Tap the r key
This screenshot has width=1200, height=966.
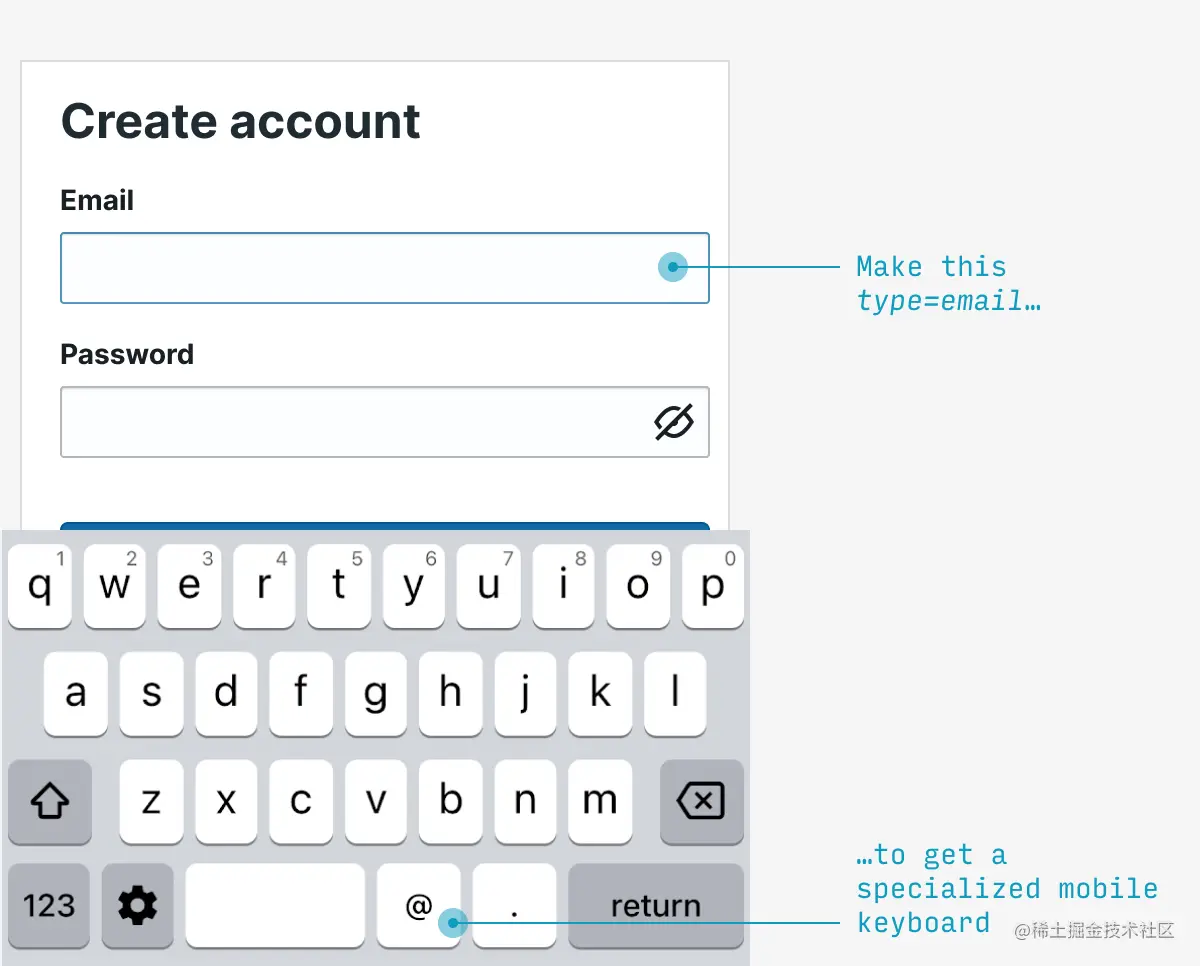[x=264, y=586]
